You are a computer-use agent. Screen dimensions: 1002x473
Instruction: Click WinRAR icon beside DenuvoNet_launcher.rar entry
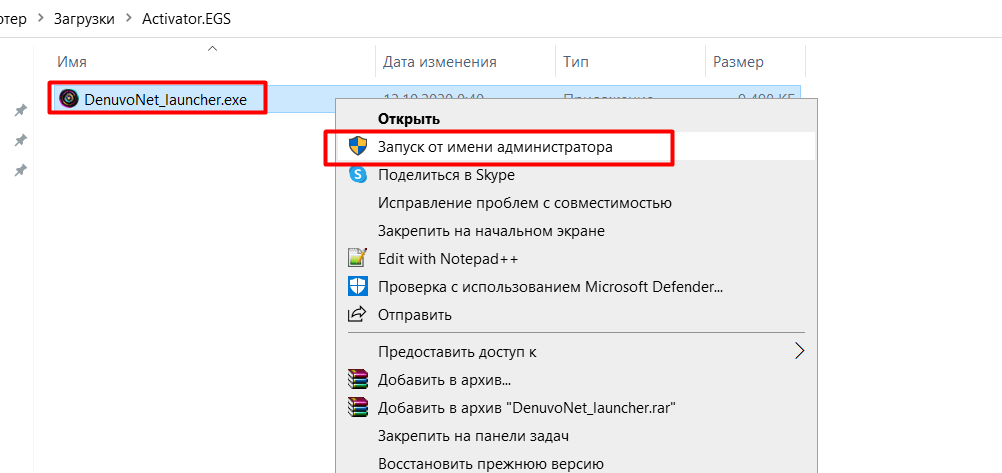tap(357, 407)
